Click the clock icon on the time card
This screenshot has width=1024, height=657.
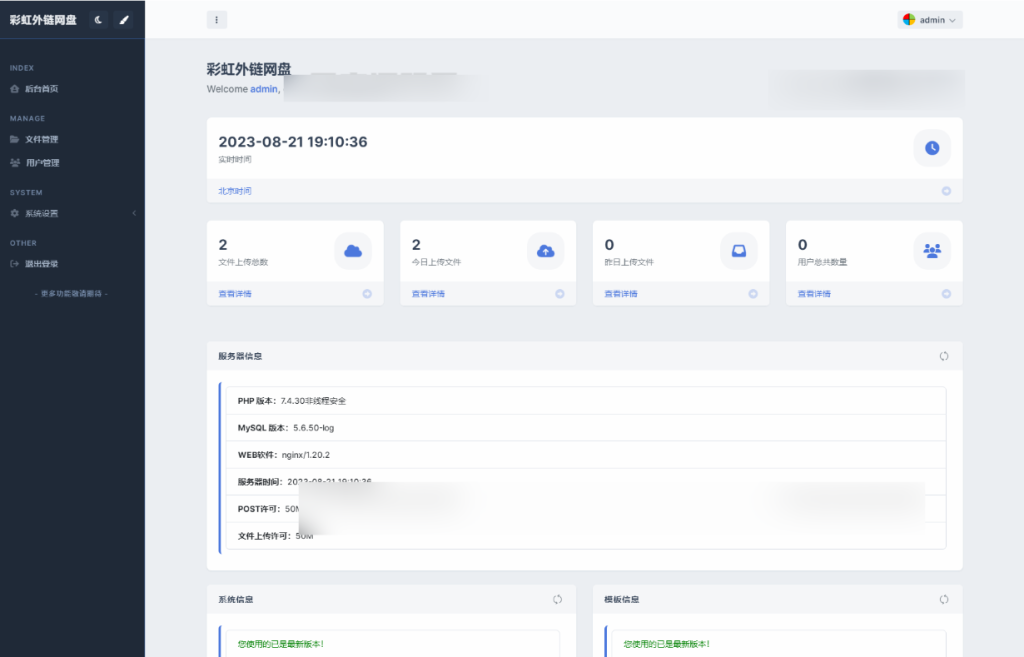(x=931, y=148)
